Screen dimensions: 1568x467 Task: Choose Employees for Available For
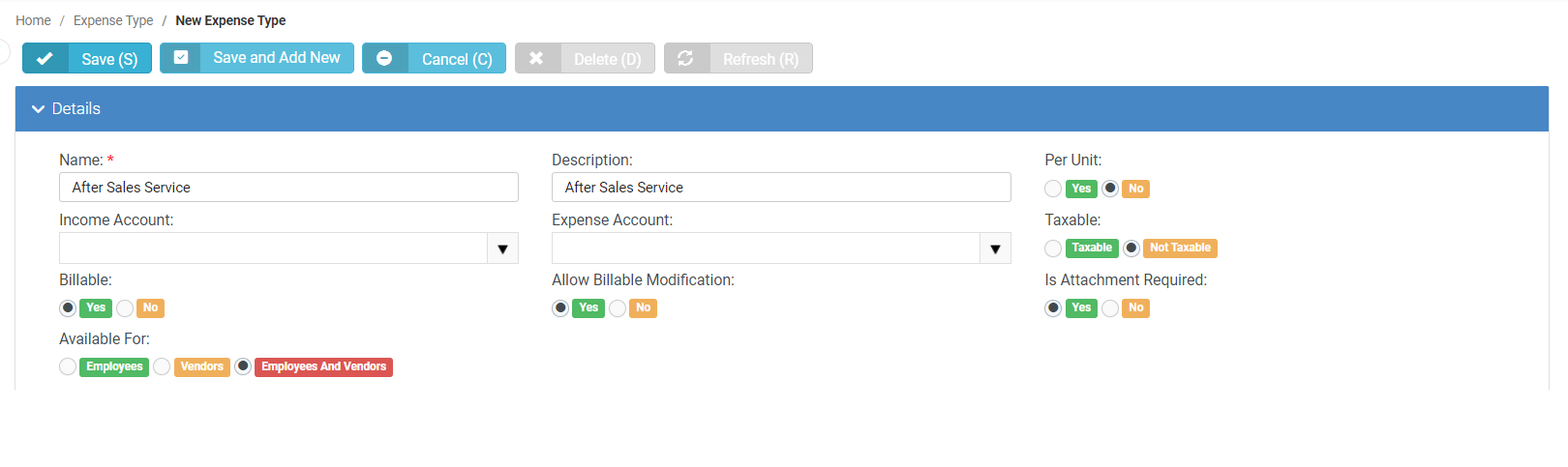coord(68,366)
